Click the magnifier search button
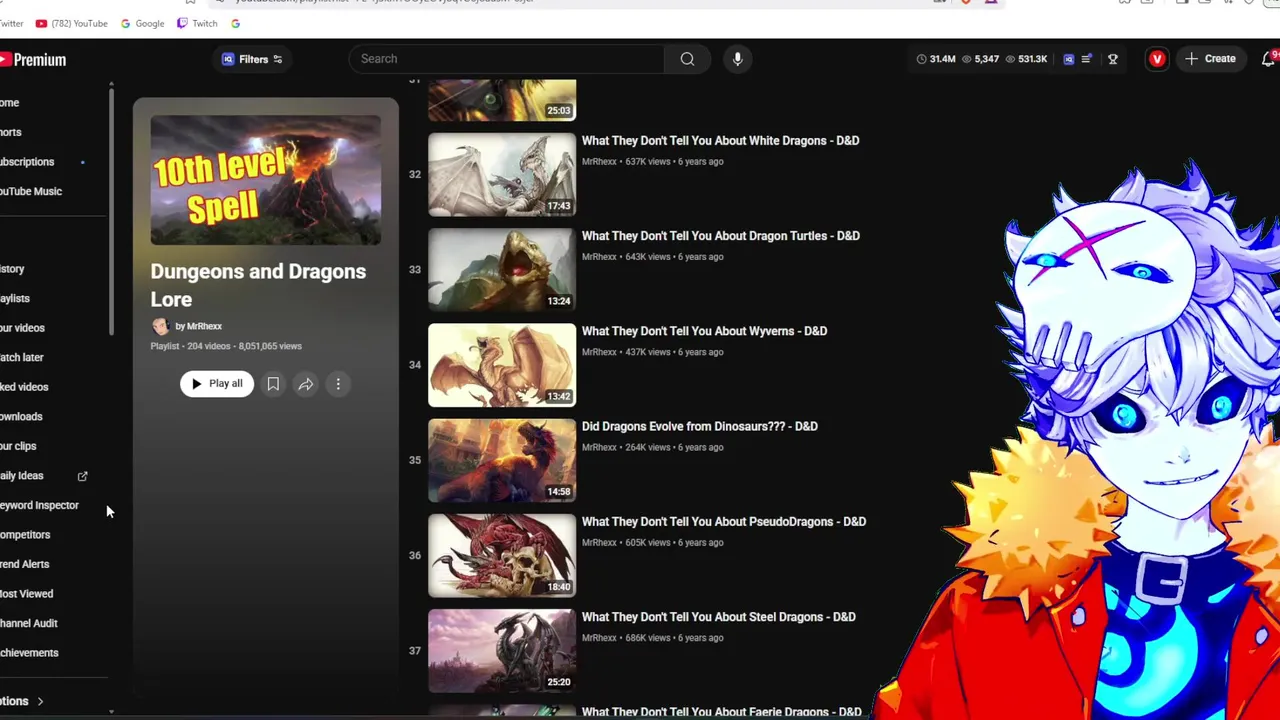The image size is (1280, 720). tap(687, 59)
